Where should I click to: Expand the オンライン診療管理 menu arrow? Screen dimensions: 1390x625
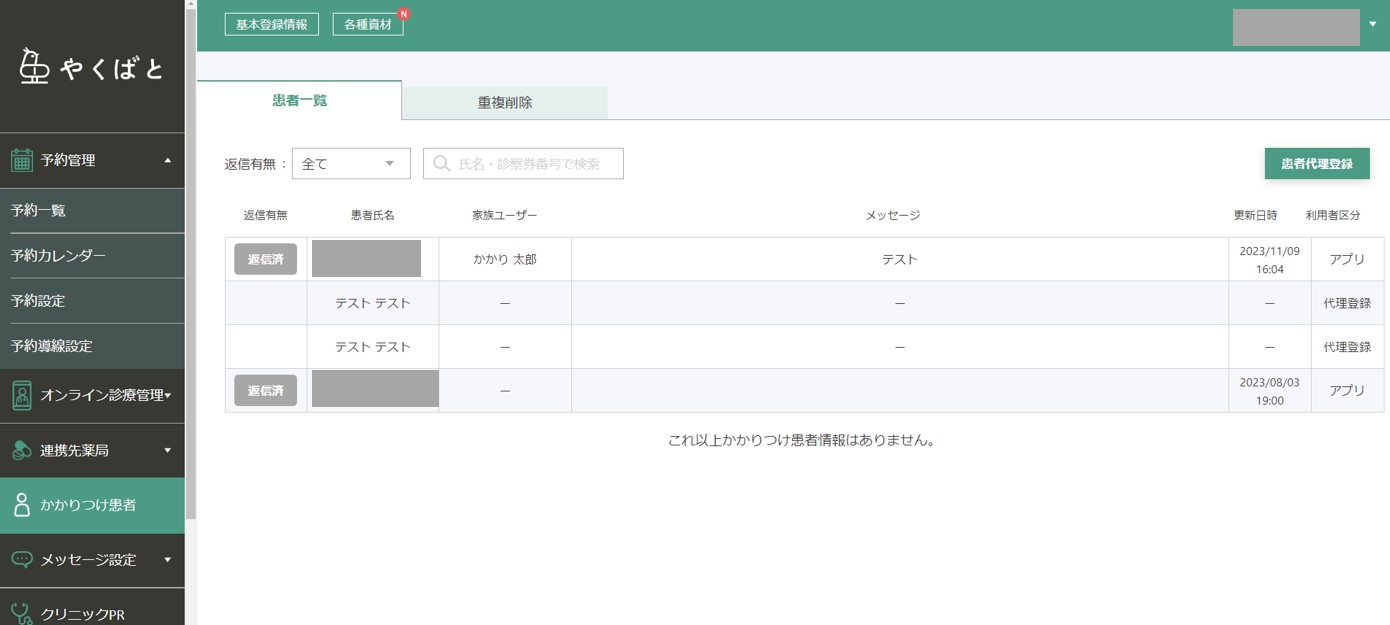(x=168, y=396)
